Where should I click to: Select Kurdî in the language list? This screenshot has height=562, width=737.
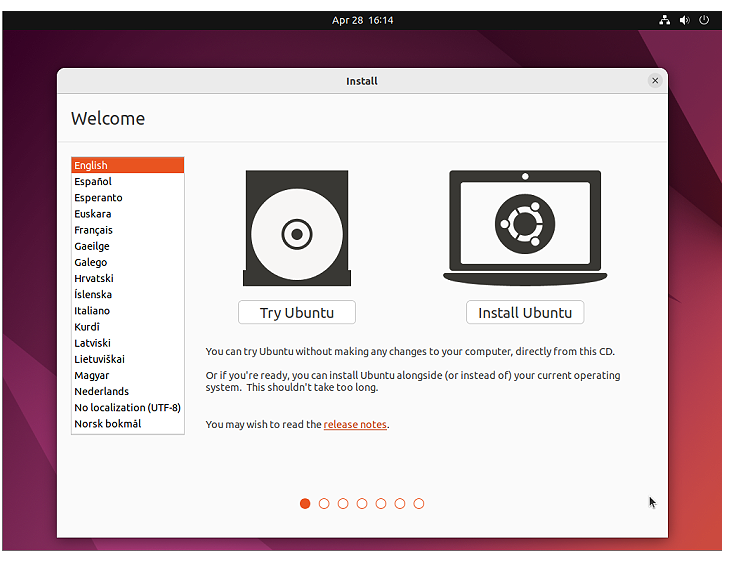point(128,327)
